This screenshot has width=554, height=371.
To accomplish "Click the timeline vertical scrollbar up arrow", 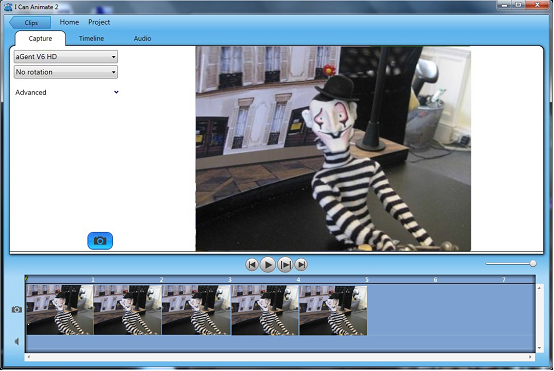I will point(539,288).
